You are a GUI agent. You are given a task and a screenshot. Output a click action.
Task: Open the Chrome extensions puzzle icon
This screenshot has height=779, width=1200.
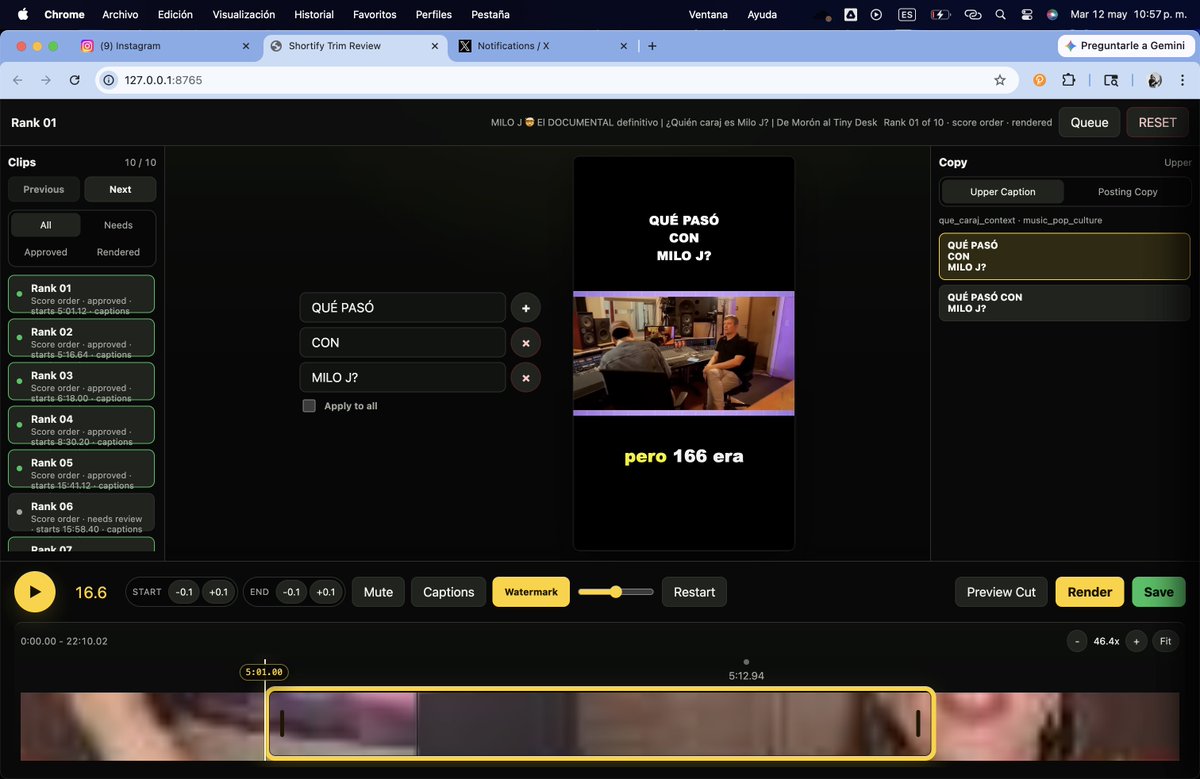[x=1069, y=80]
